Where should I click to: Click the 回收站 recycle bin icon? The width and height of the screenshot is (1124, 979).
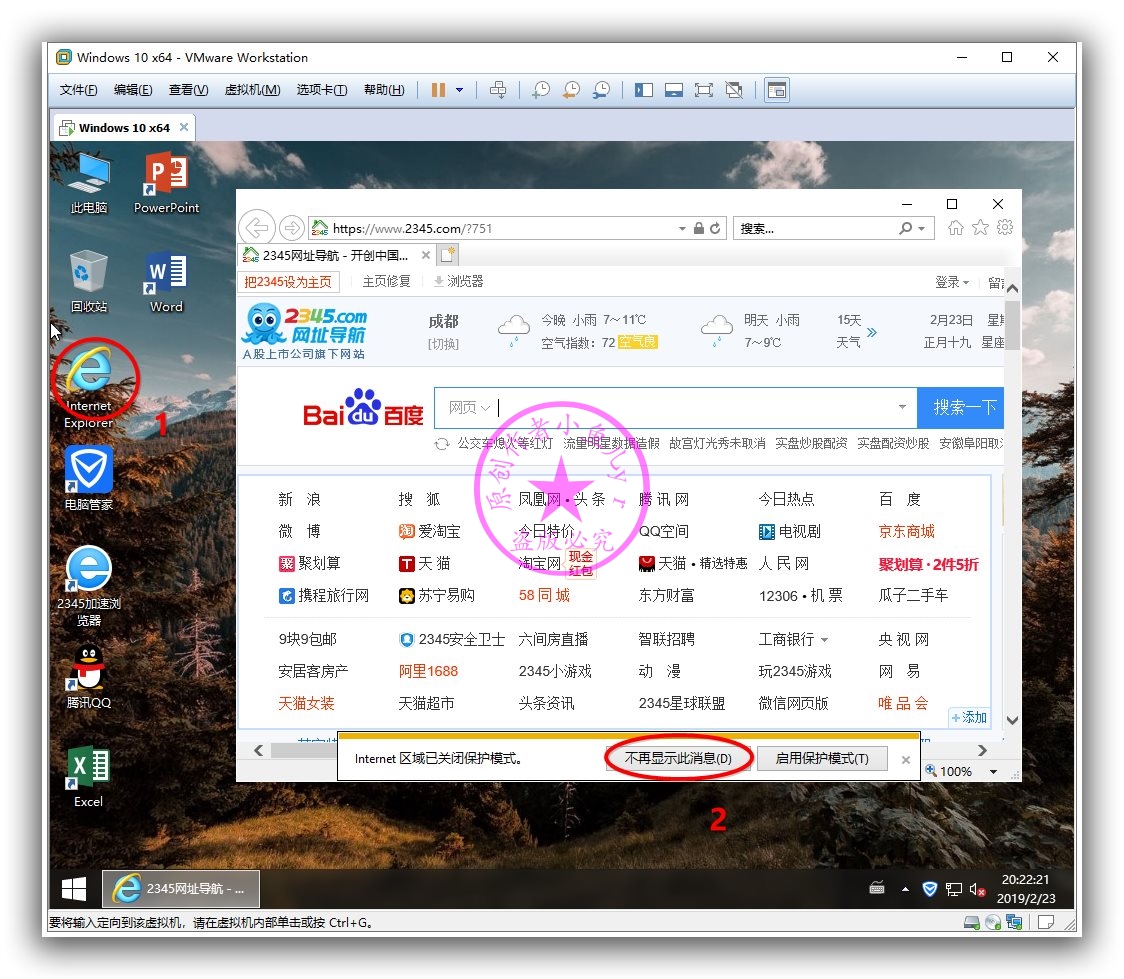pyautogui.click(x=89, y=282)
